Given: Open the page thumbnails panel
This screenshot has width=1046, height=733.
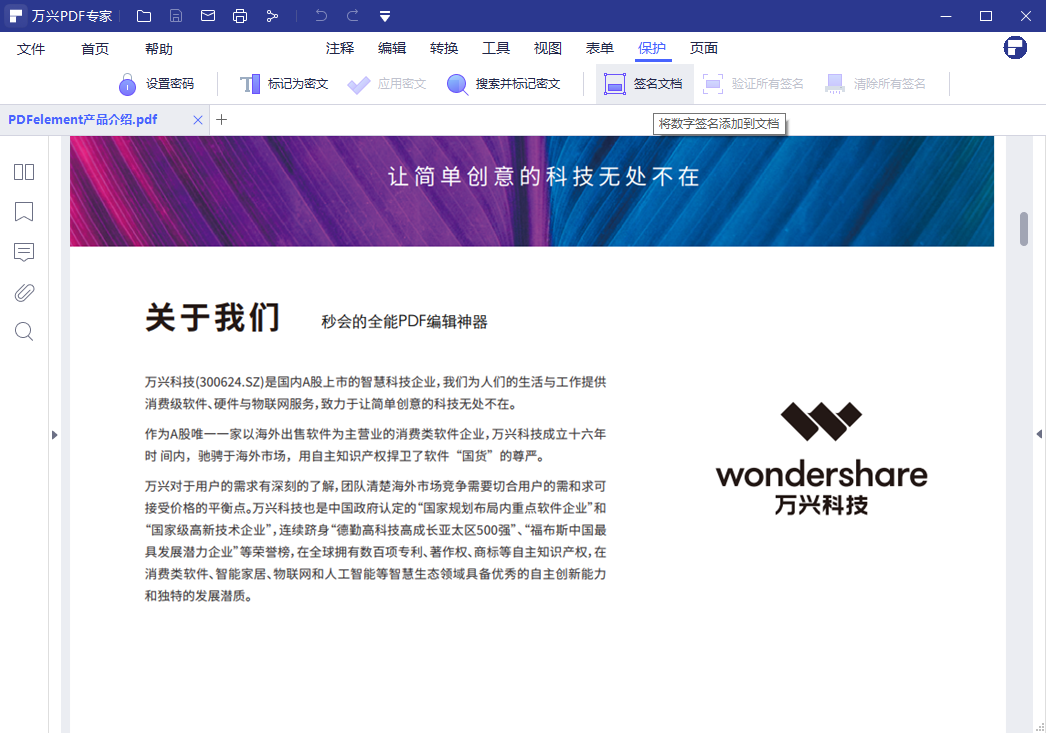Looking at the screenshot, I should pos(24,172).
